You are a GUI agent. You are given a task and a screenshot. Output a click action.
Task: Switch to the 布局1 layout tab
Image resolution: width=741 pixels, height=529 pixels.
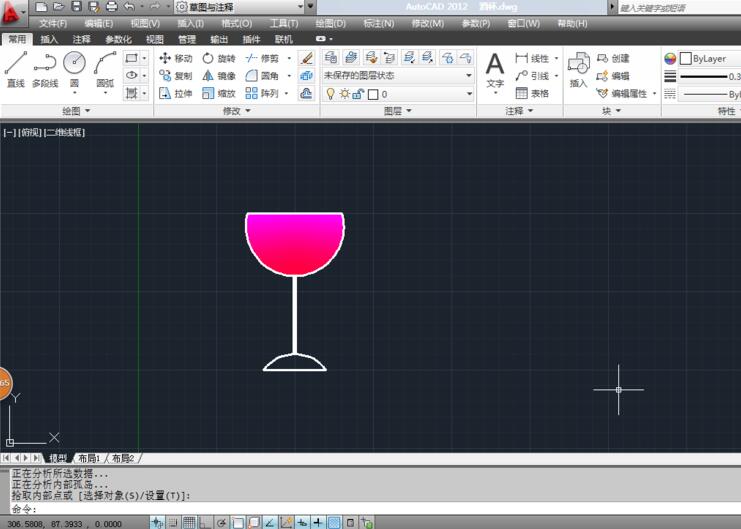click(x=89, y=458)
